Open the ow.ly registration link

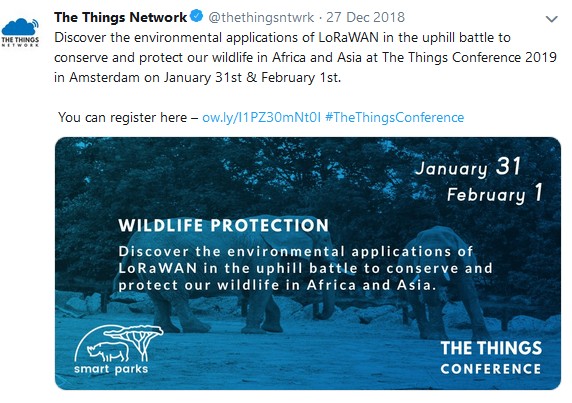click(262, 117)
